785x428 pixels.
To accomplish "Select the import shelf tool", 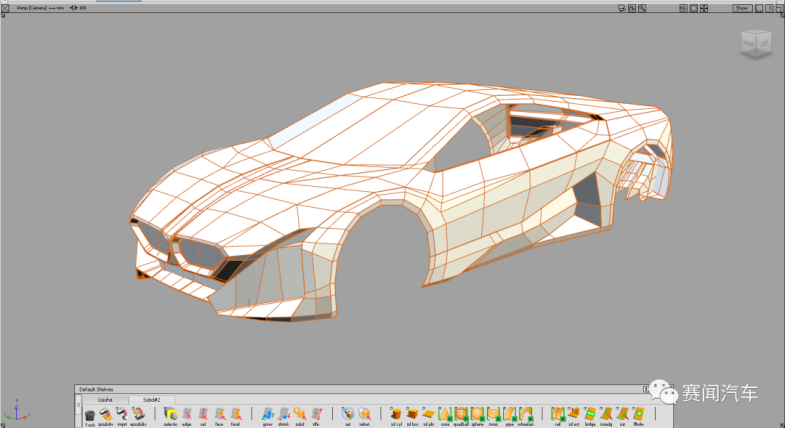I will [x=122, y=414].
